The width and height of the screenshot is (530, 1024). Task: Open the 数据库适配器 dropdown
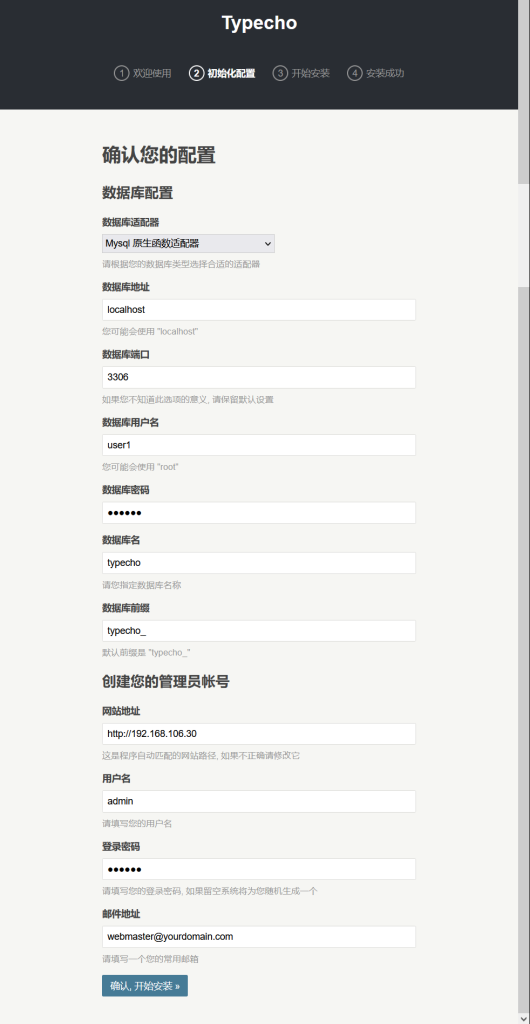188,244
